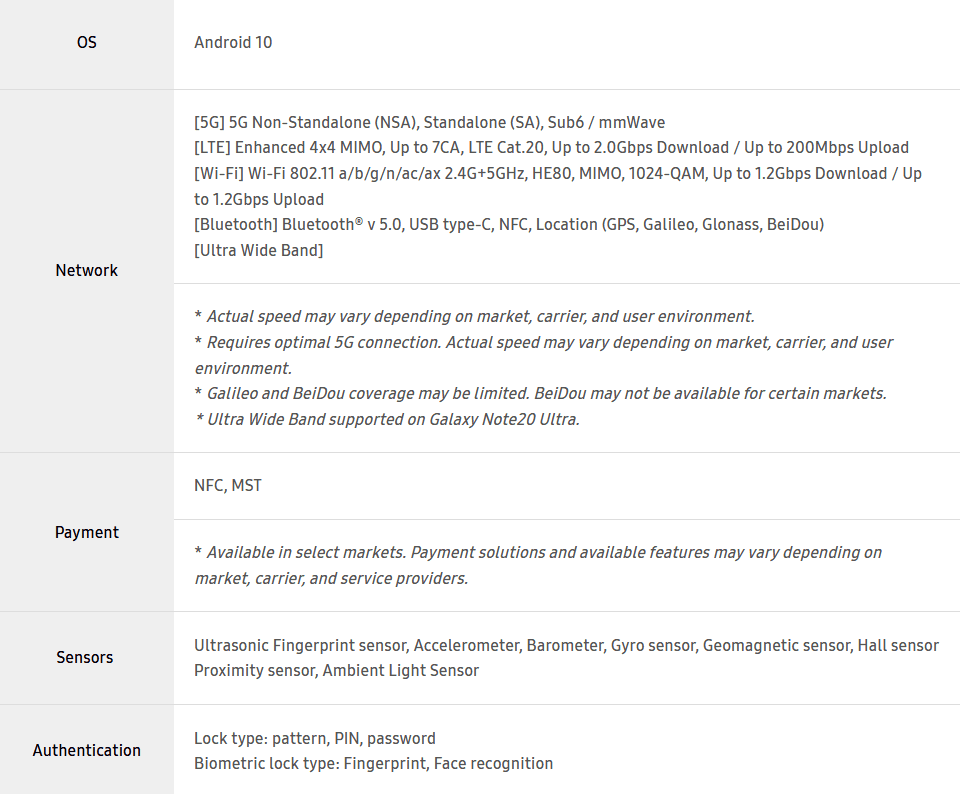Image resolution: width=960 pixels, height=794 pixels.
Task: Click the Wi-Fi 802.11 specification line
Action: coord(557,173)
